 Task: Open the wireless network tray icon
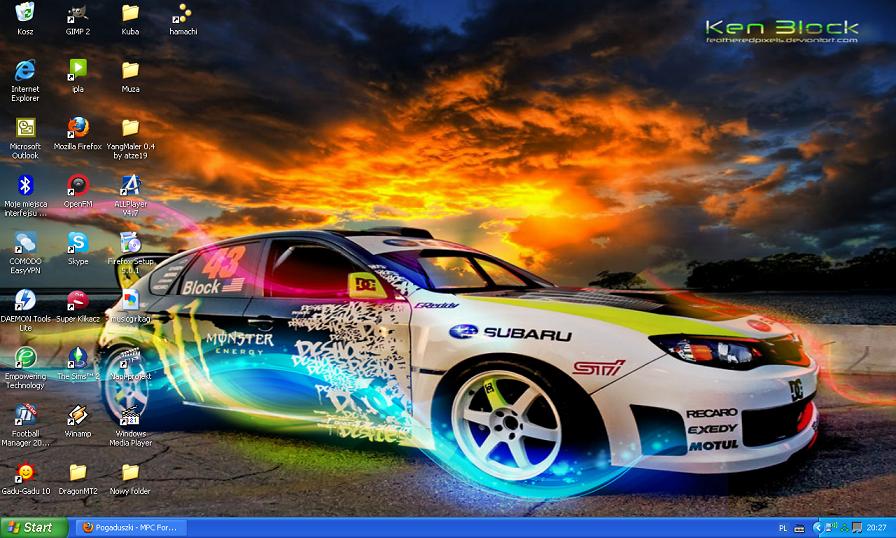click(831, 528)
